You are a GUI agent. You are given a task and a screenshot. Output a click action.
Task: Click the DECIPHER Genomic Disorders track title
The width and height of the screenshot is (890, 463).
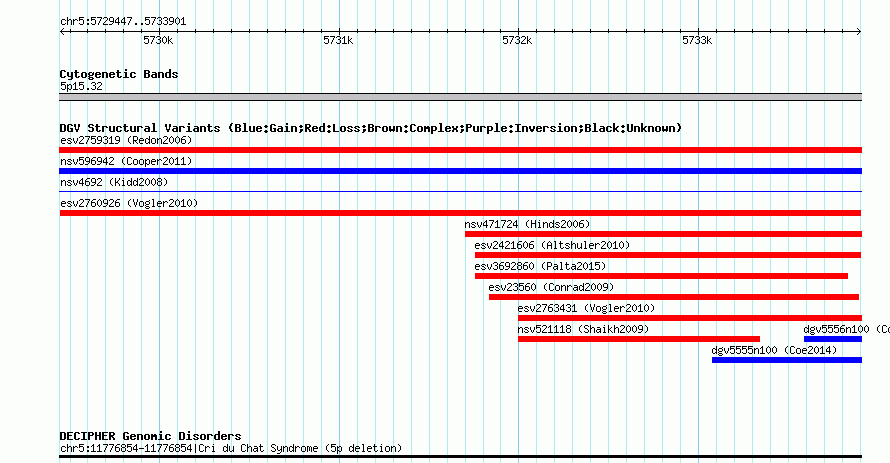[150, 436]
